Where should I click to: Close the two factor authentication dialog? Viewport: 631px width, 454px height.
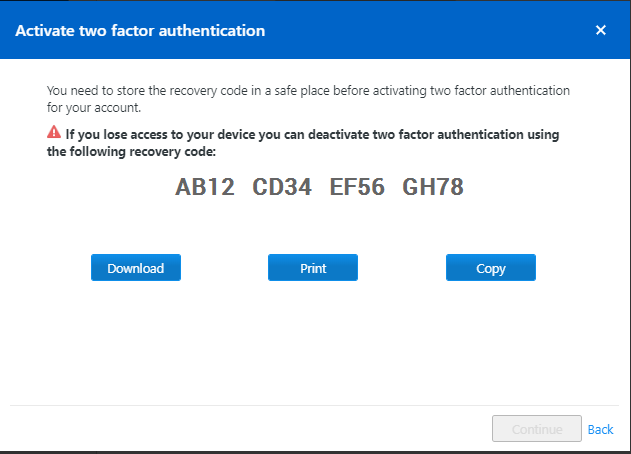tap(601, 30)
